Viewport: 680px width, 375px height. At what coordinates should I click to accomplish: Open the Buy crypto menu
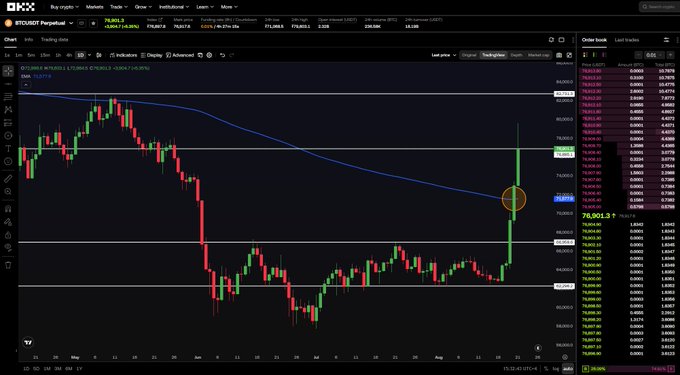coord(65,7)
